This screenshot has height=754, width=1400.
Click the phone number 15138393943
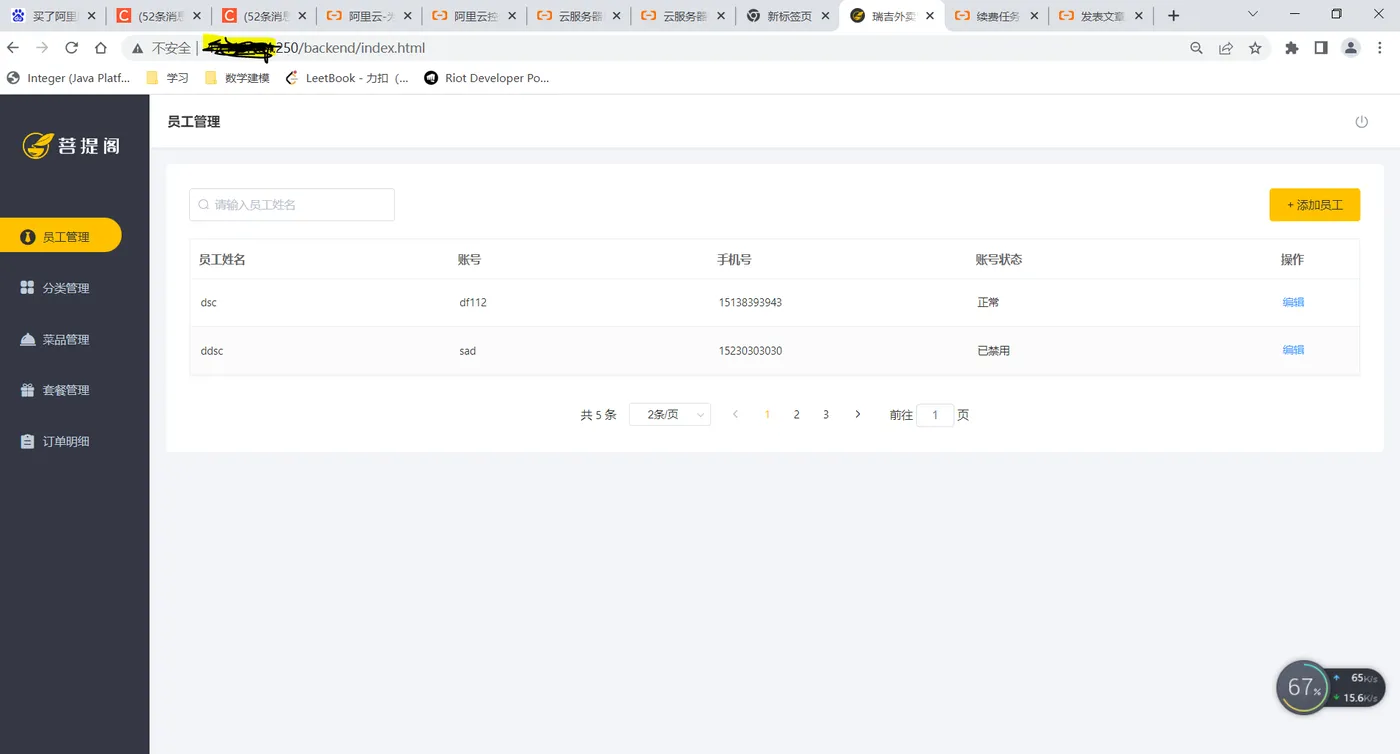click(x=750, y=302)
